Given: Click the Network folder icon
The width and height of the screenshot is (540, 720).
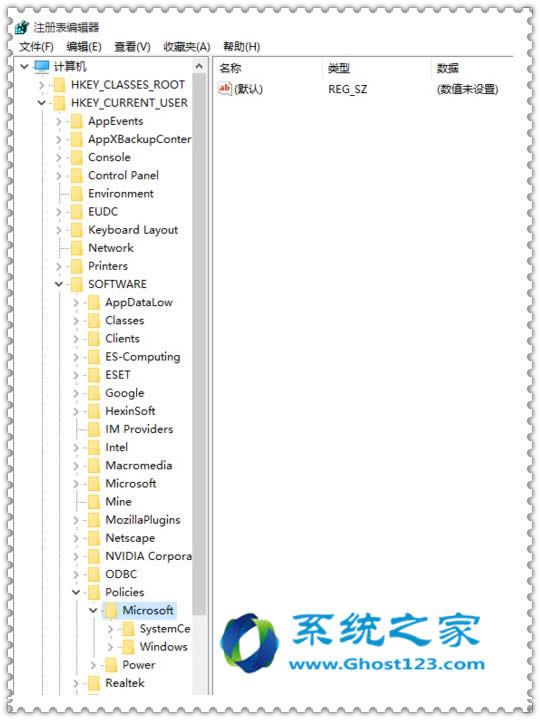Looking at the screenshot, I should pyautogui.click(x=77, y=248).
